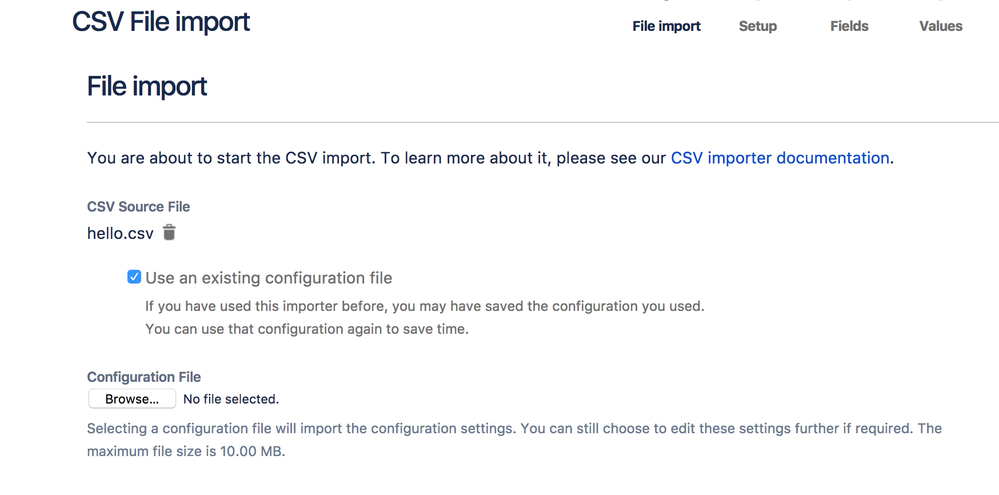Go to the Setup step
This screenshot has width=999, height=495.
tap(758, 26)
